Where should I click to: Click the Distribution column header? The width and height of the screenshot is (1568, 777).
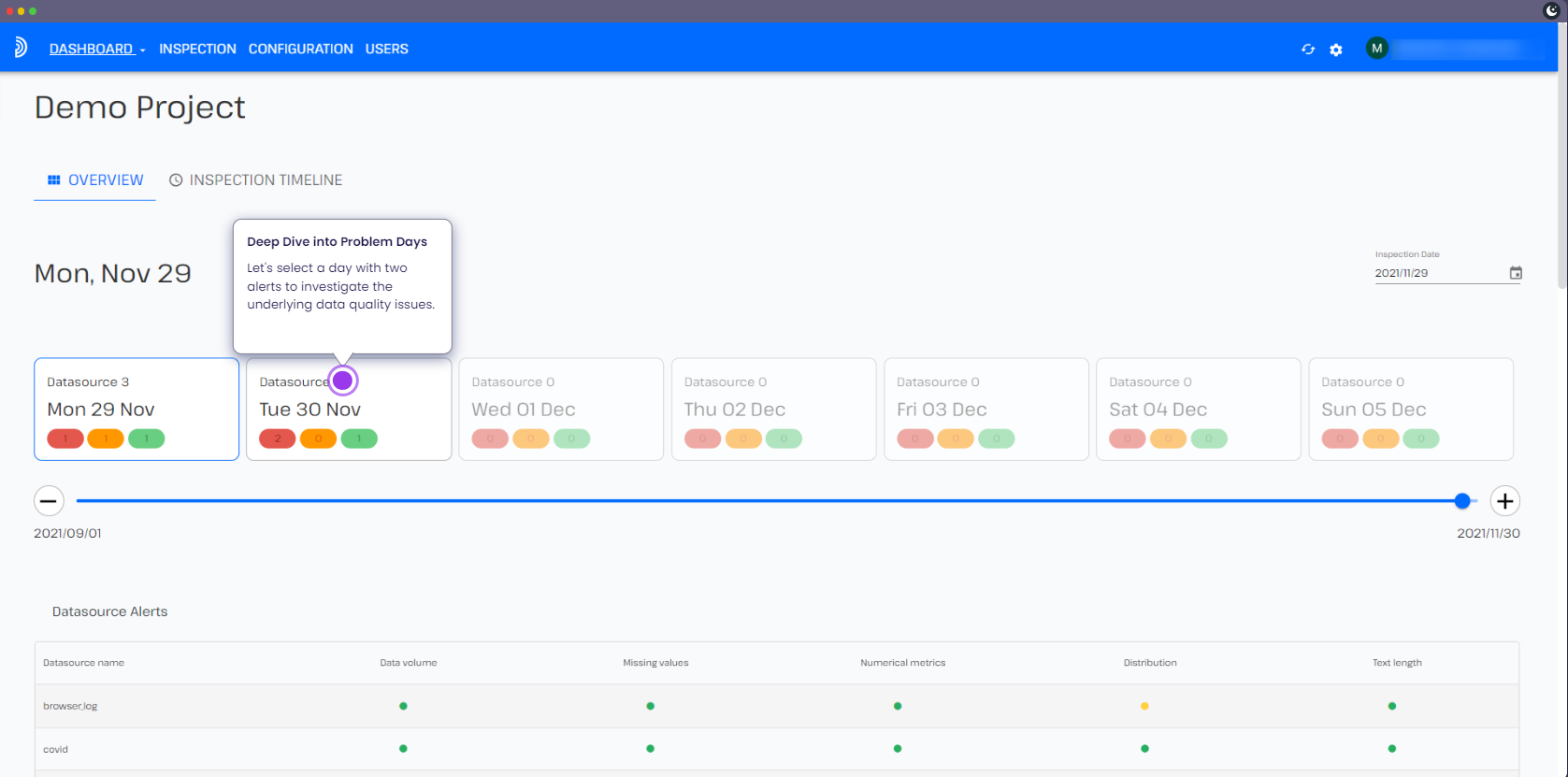1150,663
